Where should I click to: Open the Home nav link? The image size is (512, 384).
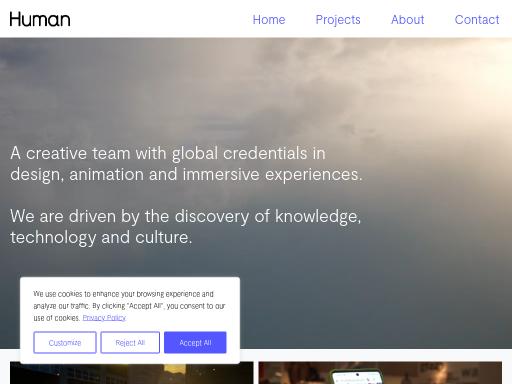(269, 20)
